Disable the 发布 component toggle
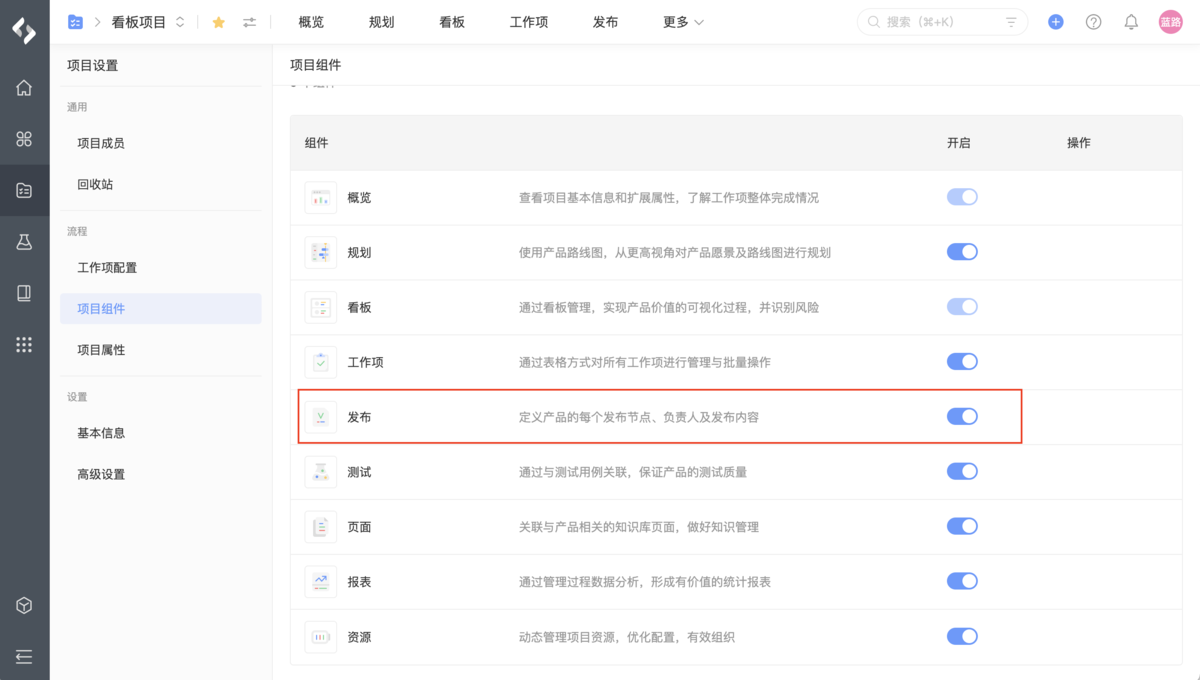The width and height of the screenshot is (1200, 680). (962, 416)
